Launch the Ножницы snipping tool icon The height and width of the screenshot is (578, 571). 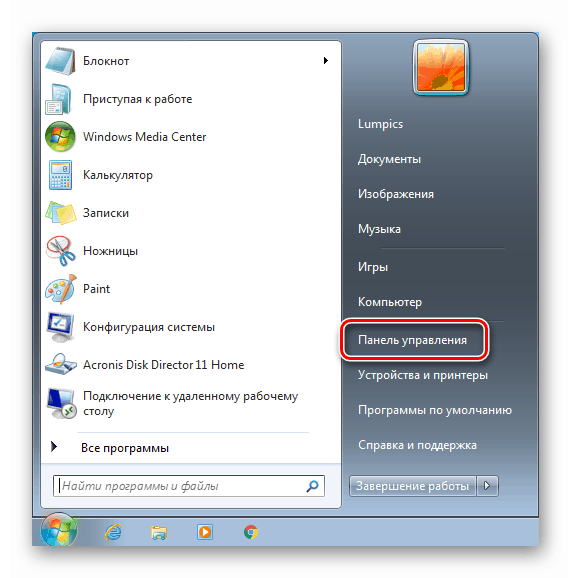click(x=60, y=251)
